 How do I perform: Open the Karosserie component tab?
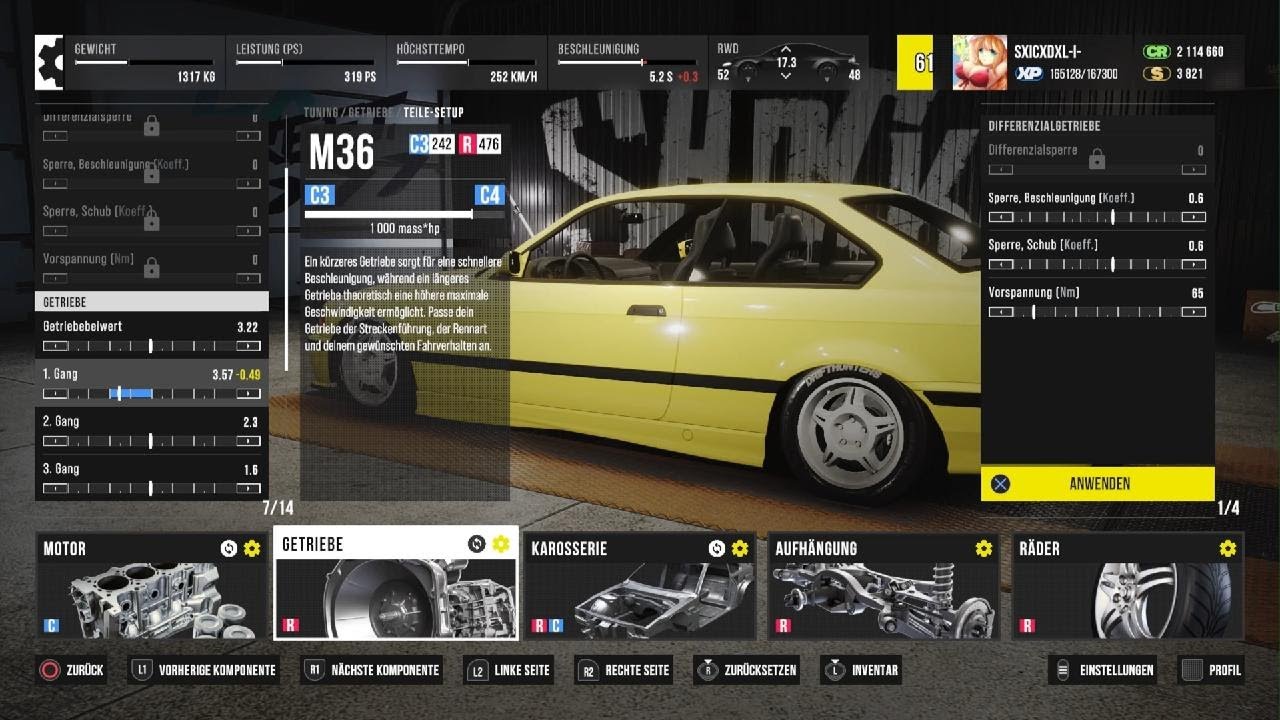point(640,587)
